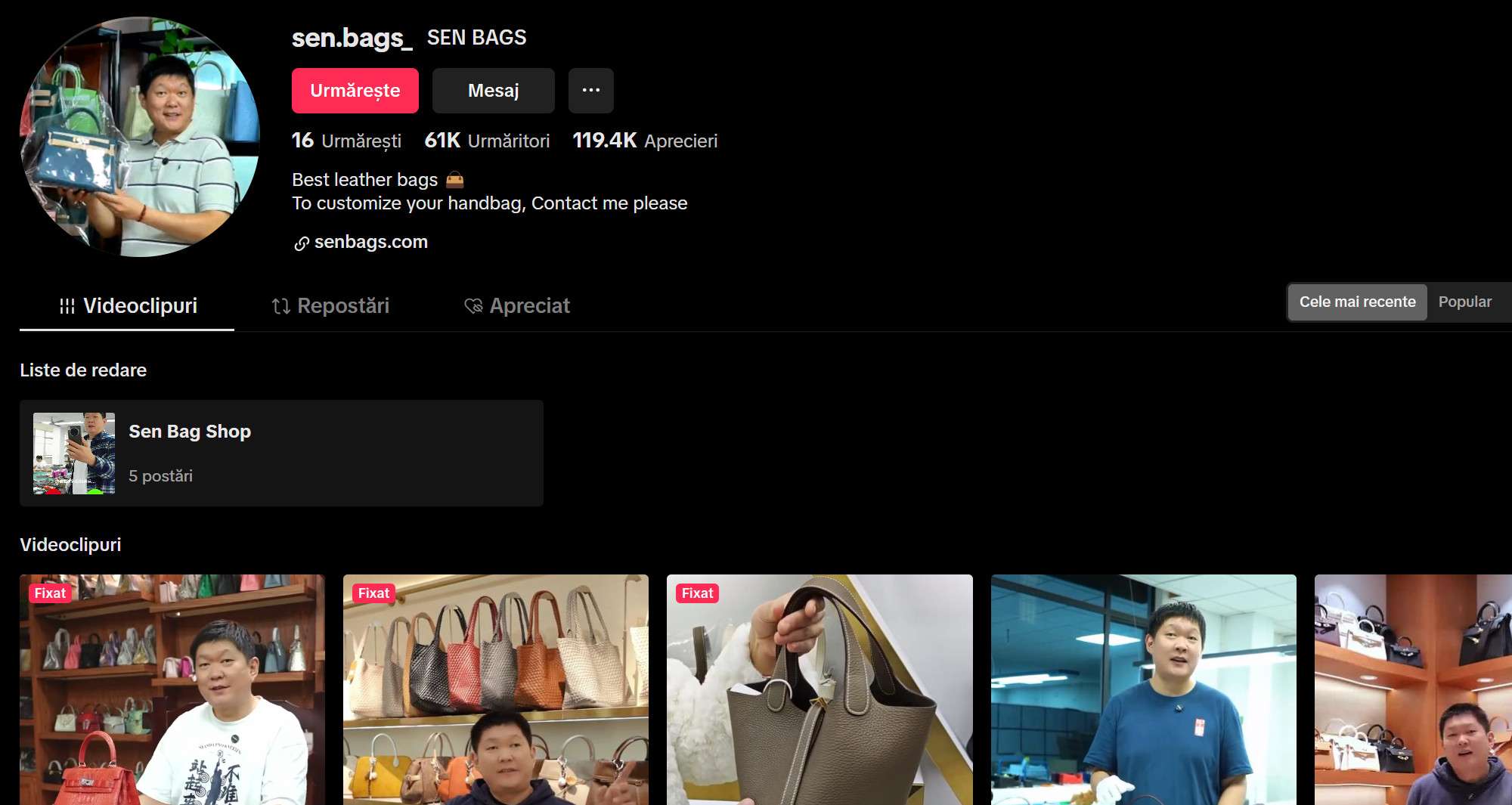Click the liked heart icon next to Apreciat
The image size is (1512, 805).
[474, 305]
